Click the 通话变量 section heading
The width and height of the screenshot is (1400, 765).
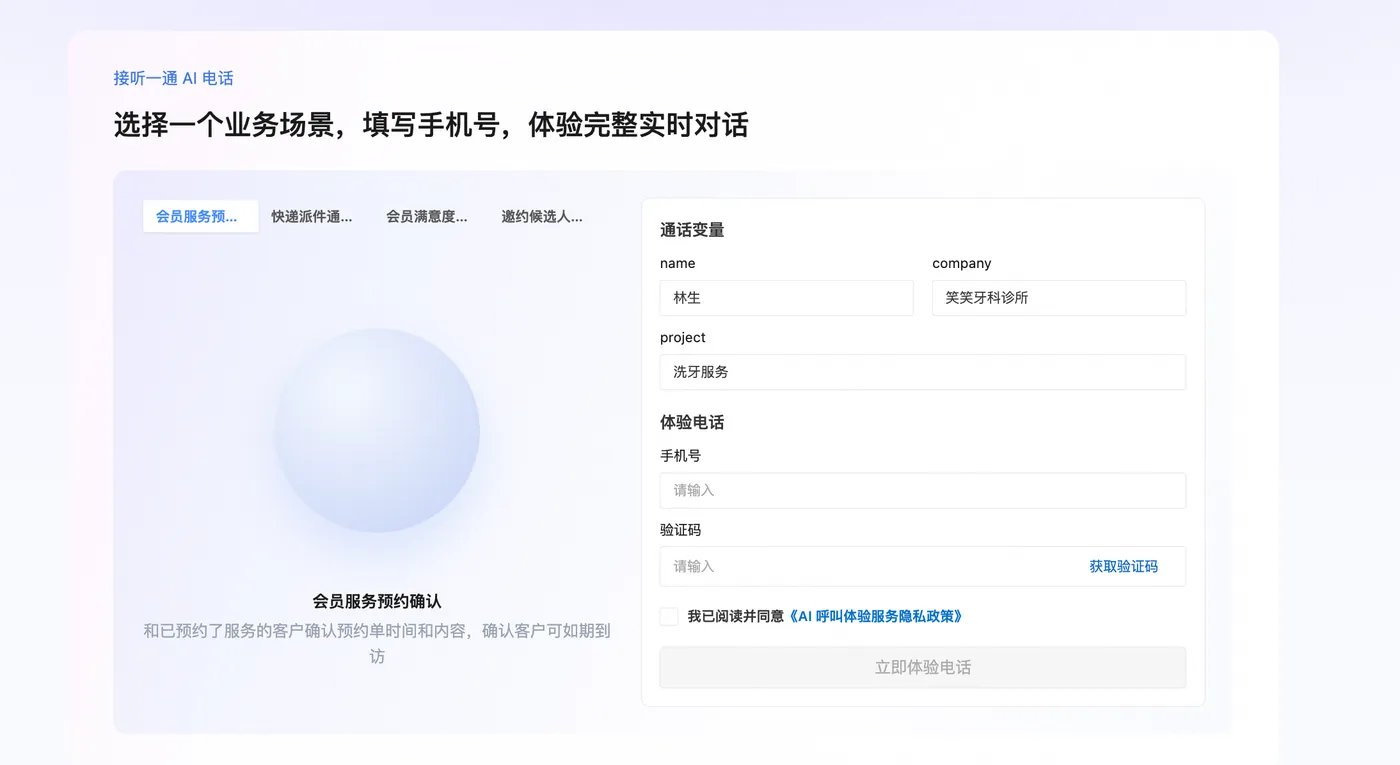click(x=692, y=230)
